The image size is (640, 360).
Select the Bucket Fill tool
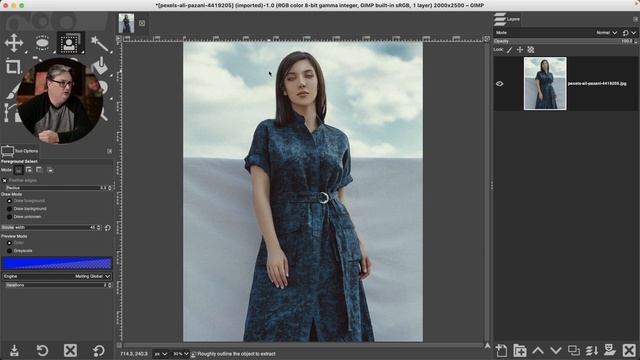pos(100,66)
